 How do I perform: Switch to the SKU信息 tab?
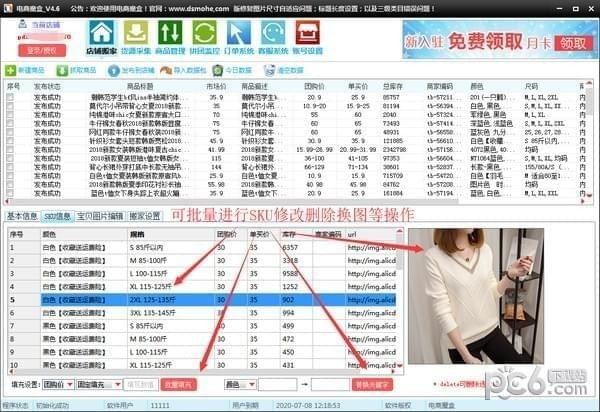(x=57, y=216)
